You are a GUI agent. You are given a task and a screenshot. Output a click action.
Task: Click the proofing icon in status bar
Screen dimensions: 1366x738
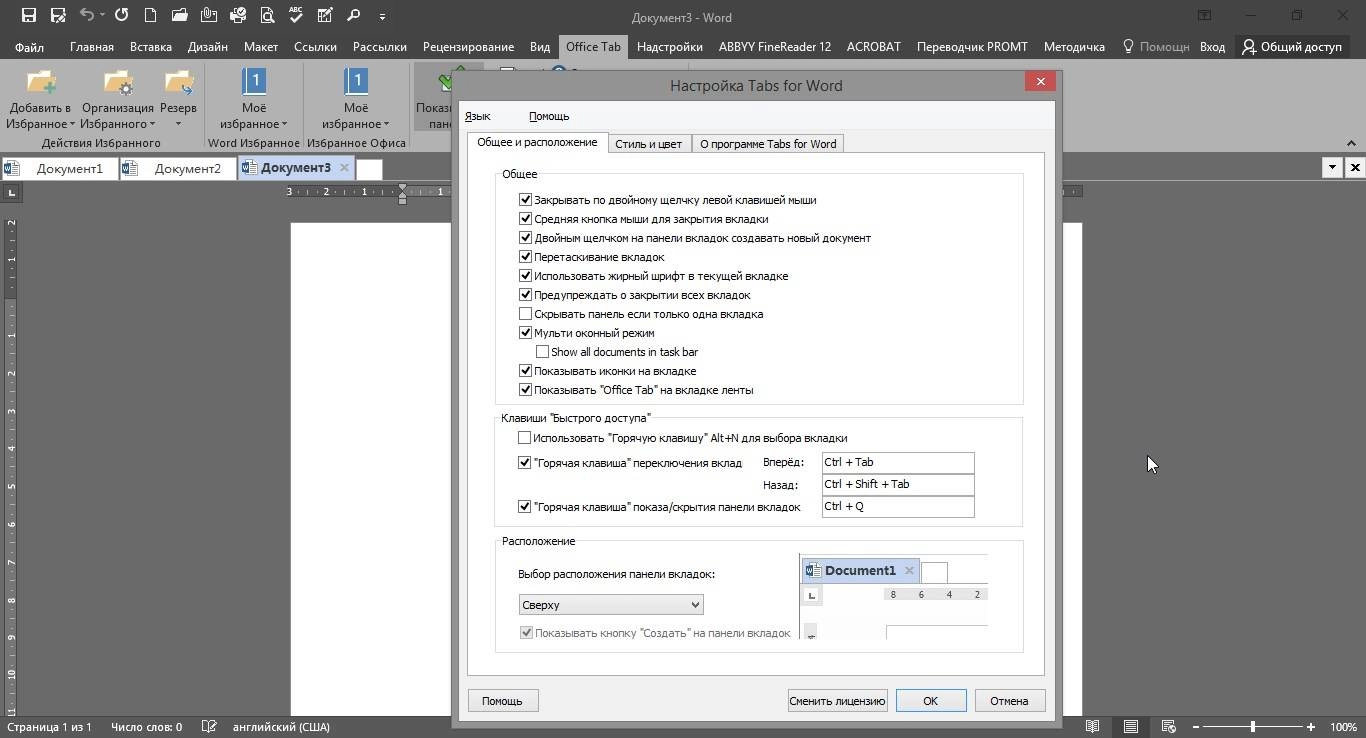tap(209, 727)
